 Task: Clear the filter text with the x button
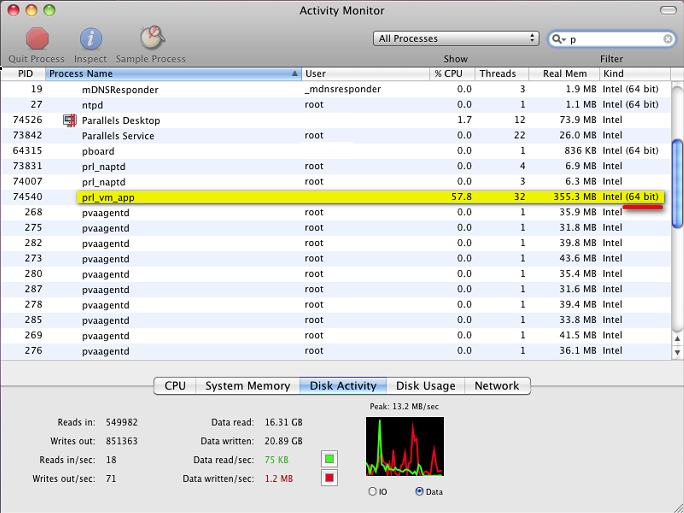pyautogui.click(x=667, y=39)
